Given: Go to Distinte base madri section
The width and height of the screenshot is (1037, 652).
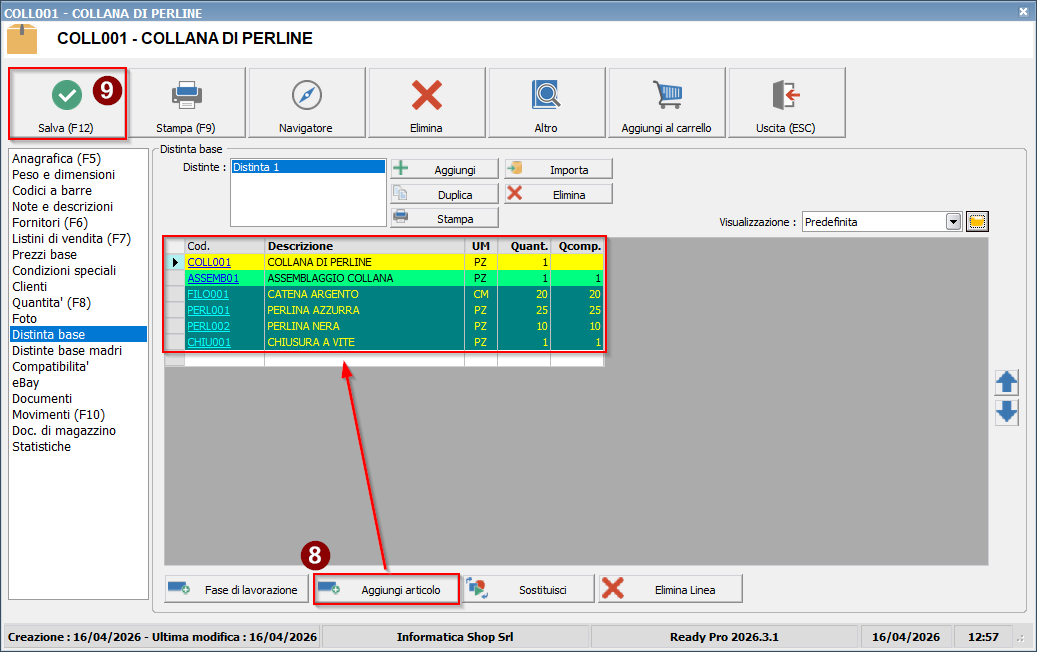Looking at the screenshot, I should (67, 351).
